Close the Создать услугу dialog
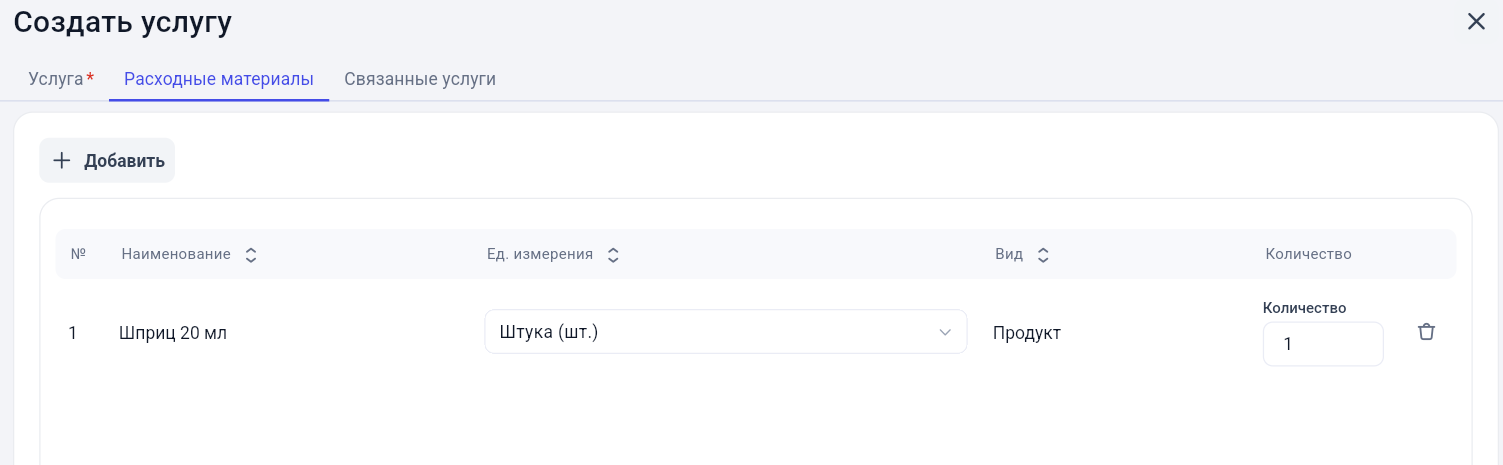Screen dimensions: 1503x465 click(1476, 21)
